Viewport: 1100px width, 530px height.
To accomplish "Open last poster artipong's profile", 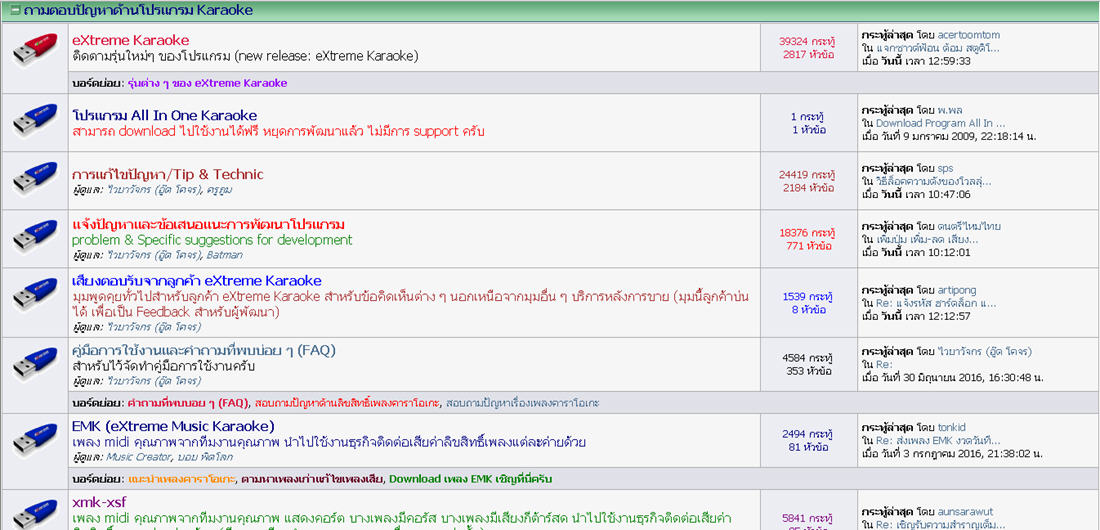I will 956,290.
